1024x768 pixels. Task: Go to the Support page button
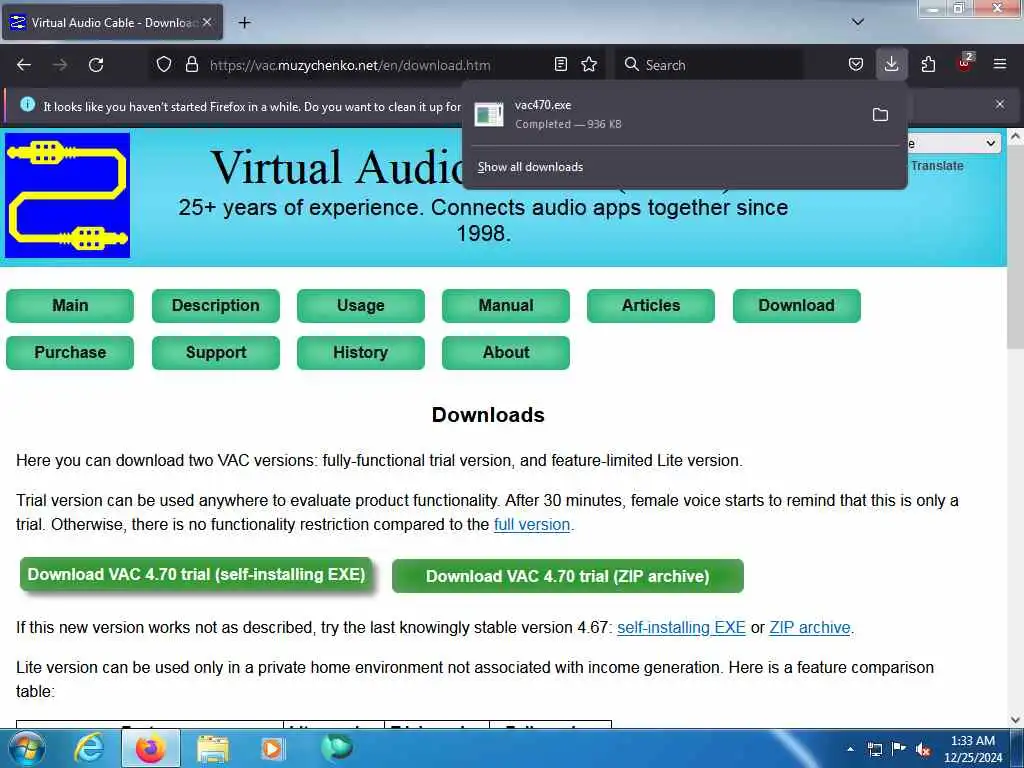coord(216,353)
